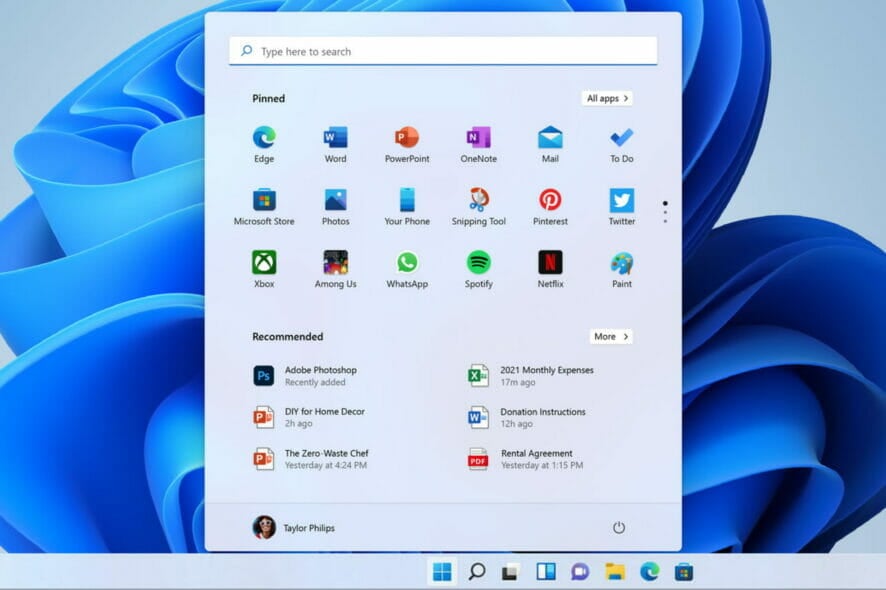Open the power options button
The height and width of the screenshot is (590, 886).
click(619, 527)
